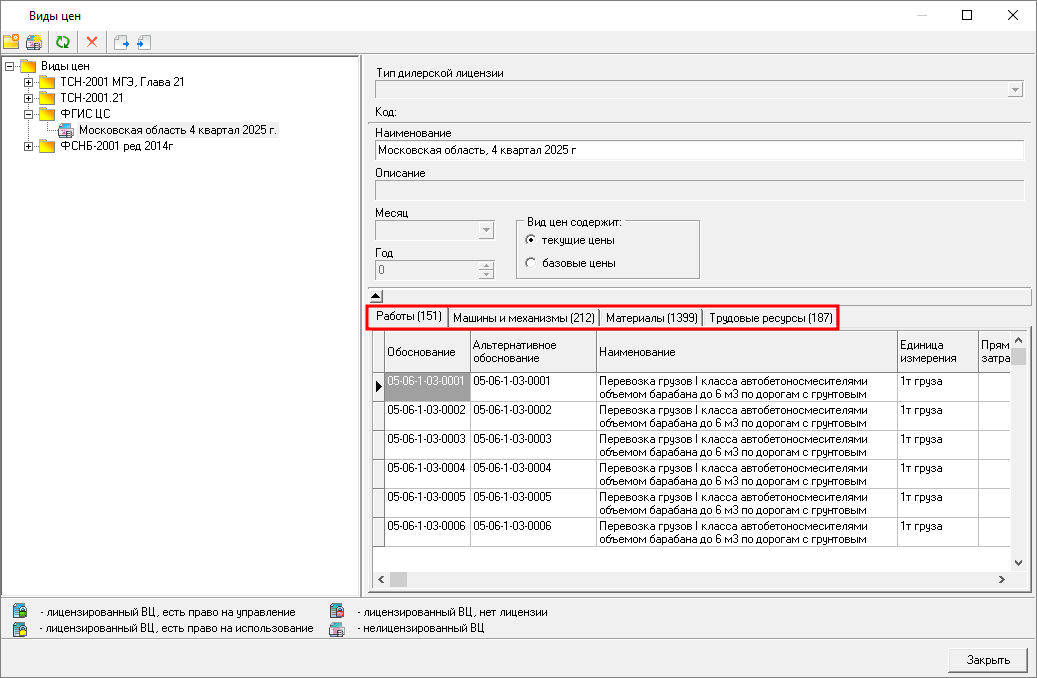Click the new price type toolbar icon
This screenshot has width=1037, height=678.
click(34, 42)
